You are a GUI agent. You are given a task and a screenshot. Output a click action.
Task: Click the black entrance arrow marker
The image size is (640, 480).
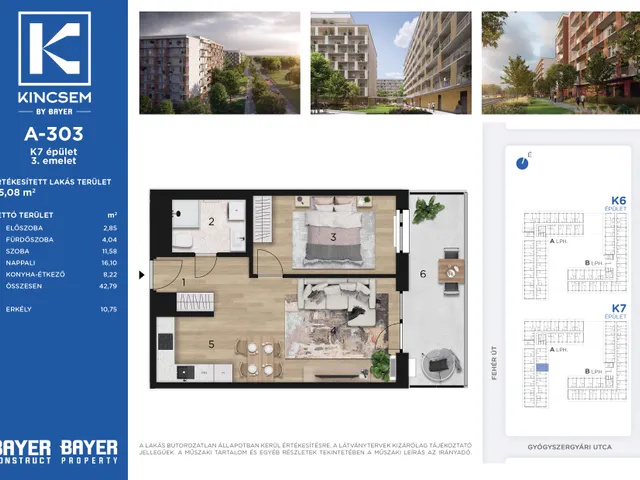[142, 275]
